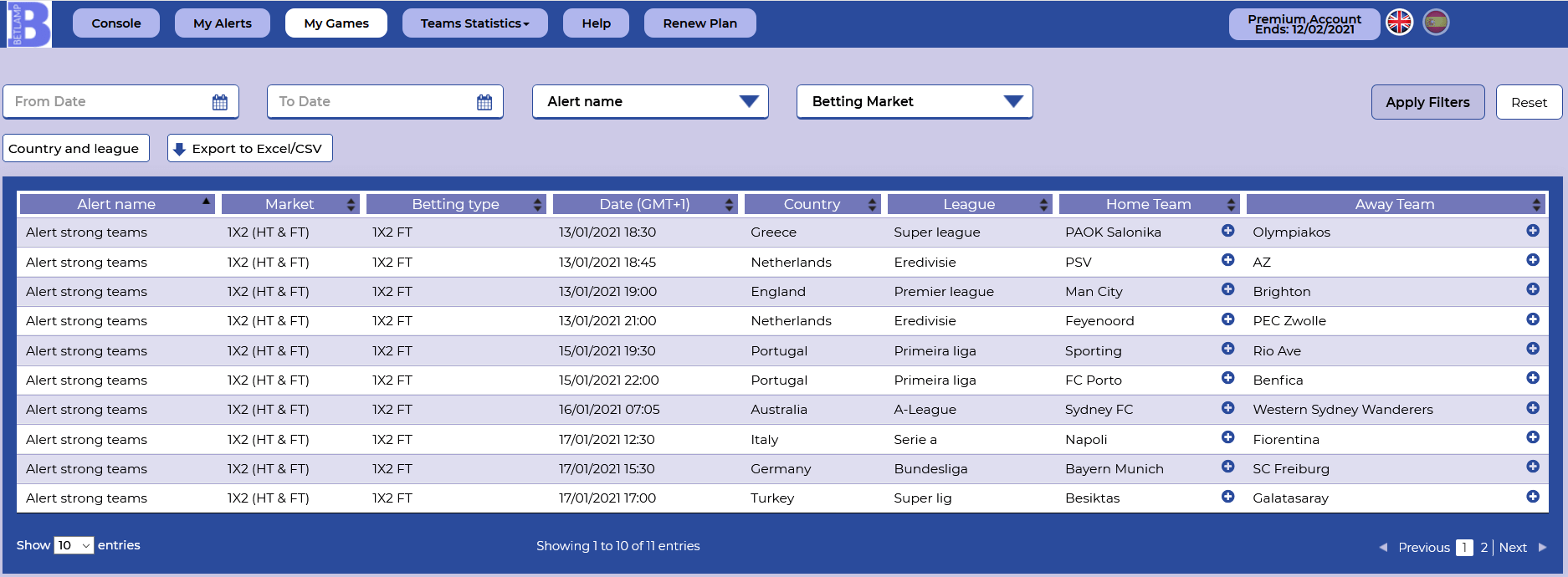This screenshot has width=1568, height=577.
Task: Select page 1 in pagination
Action: 1464,548
